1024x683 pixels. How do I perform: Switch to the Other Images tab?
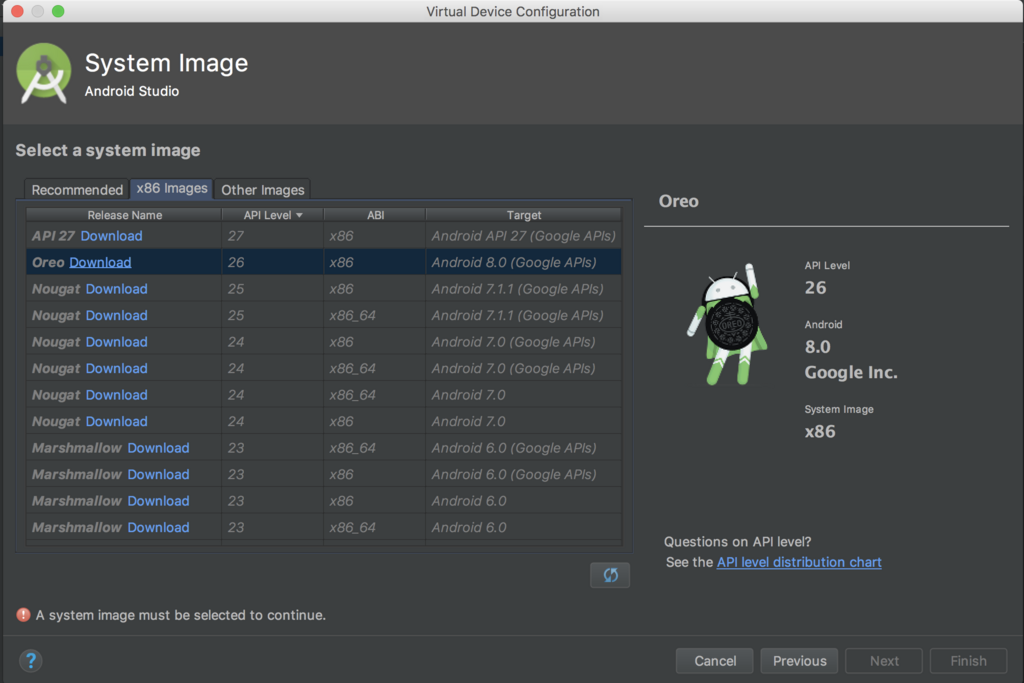(x=263, y=189)
